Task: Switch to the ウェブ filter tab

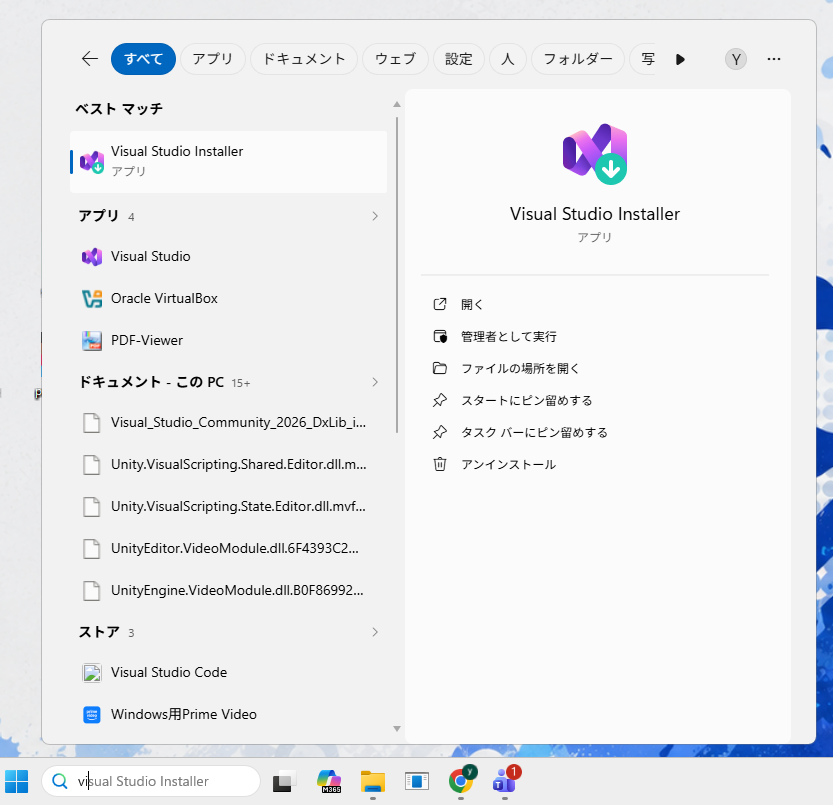Action: (x=395, y=59)
